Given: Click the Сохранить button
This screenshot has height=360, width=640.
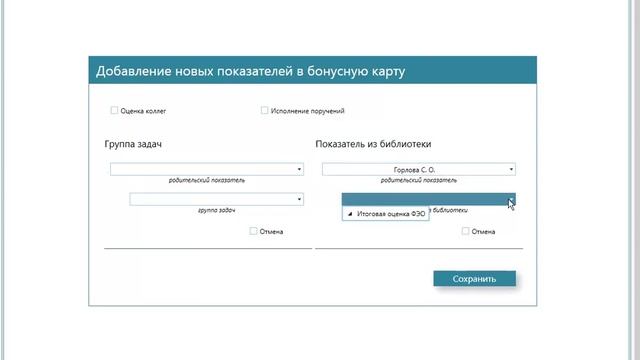Looking at the screenshot, I should click(474, 279).
